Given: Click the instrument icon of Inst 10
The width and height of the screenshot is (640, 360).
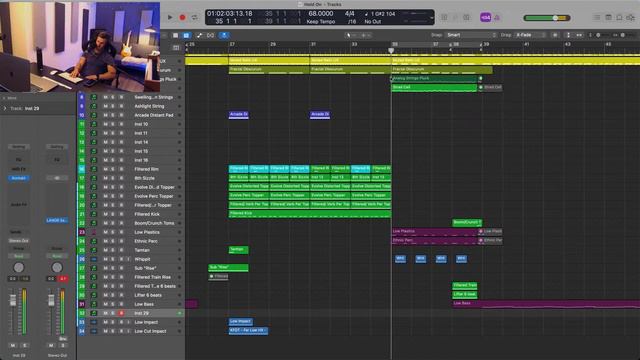Looking at the screenshot, I should tap(94, 124).
